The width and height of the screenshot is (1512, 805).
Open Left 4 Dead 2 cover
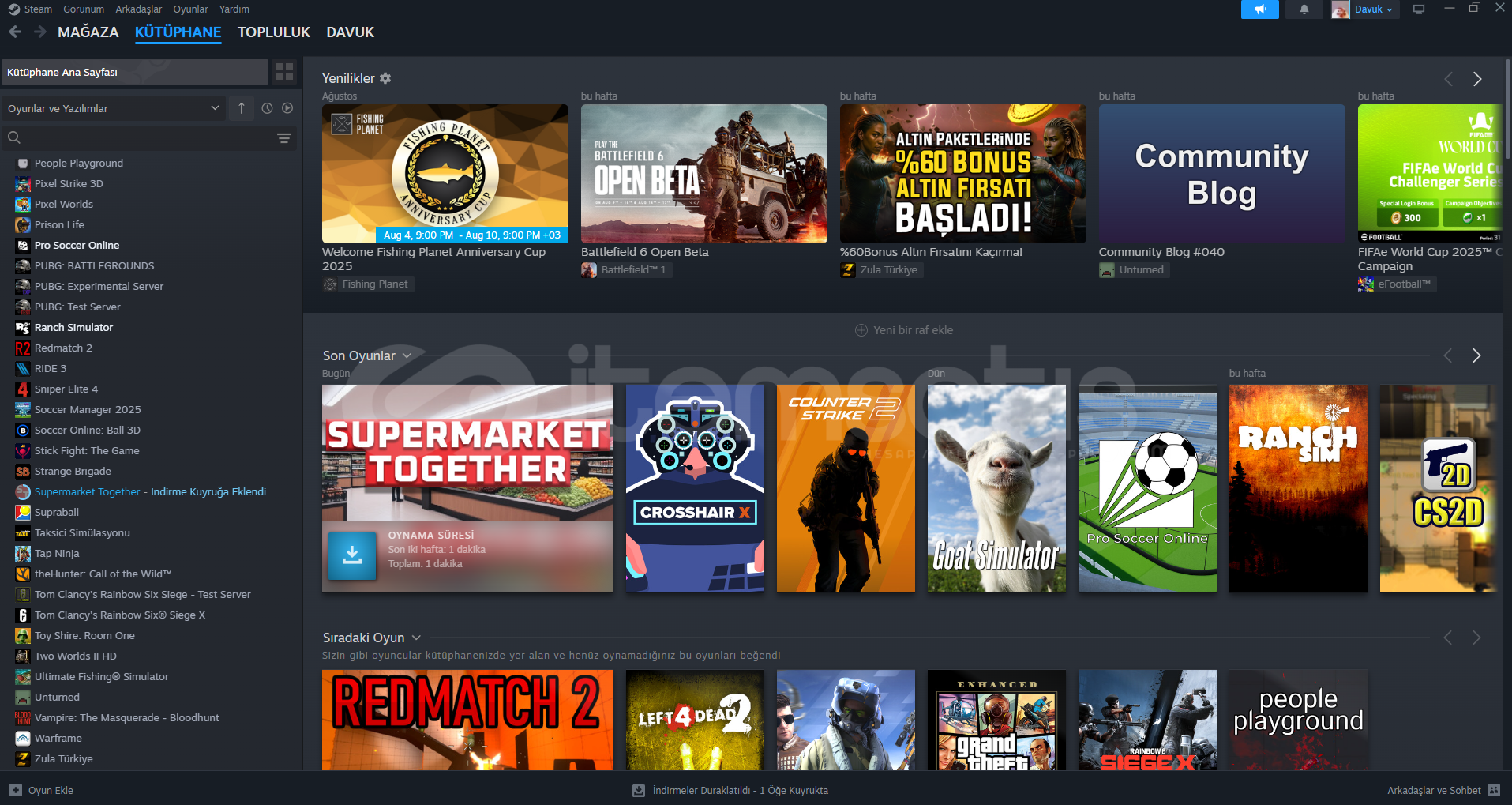[695, 720]
